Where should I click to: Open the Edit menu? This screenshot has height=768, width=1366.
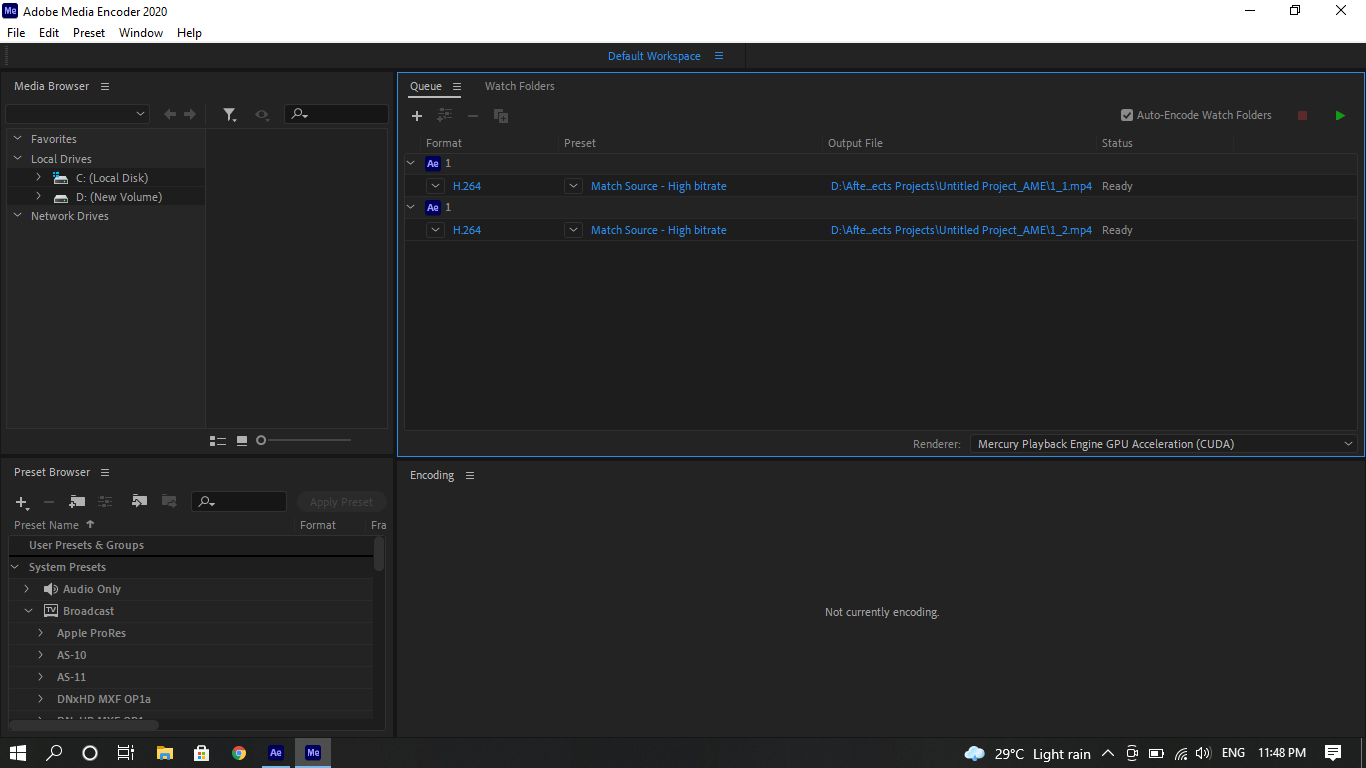[49, 33]
